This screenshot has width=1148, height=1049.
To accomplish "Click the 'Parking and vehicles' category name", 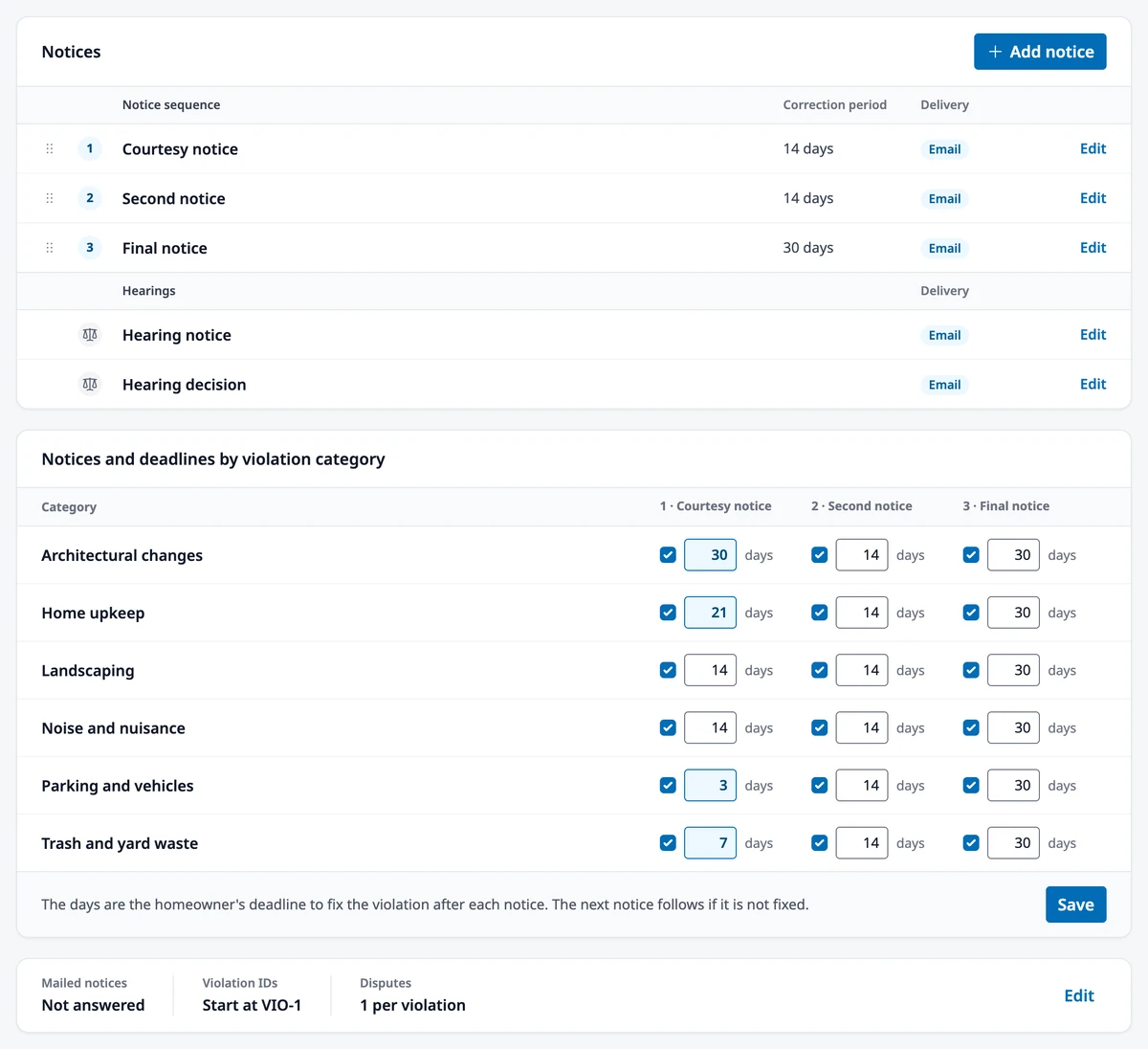I will pyautogui.click(x=118, y=786).
